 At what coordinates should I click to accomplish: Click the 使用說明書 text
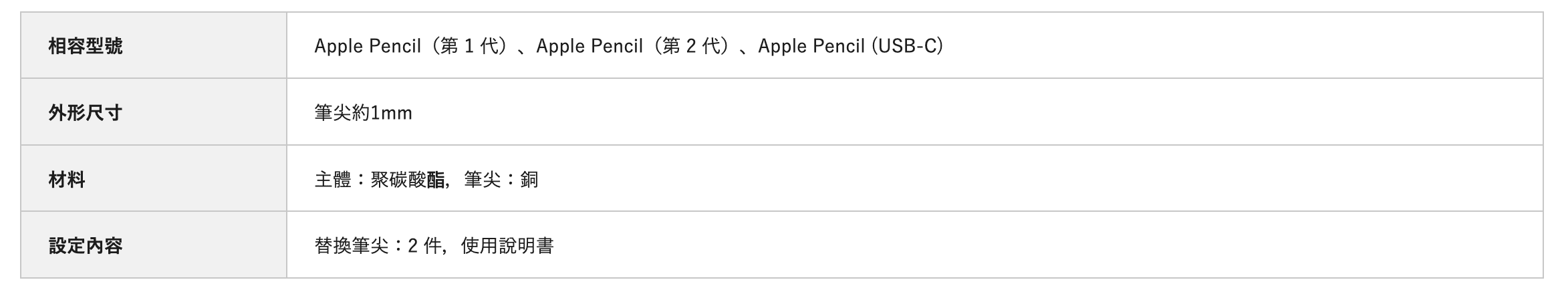(507, 246)
